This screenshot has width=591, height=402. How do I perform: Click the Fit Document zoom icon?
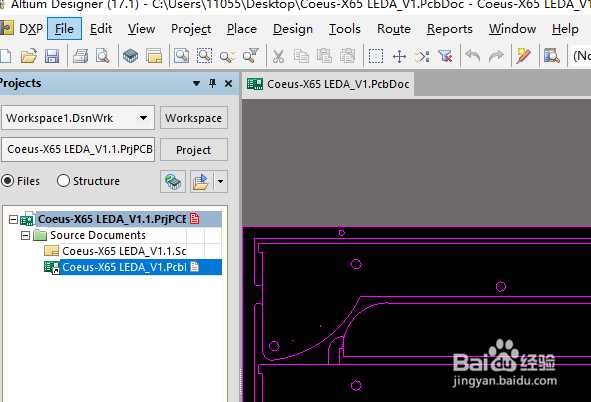click(181, 56)
